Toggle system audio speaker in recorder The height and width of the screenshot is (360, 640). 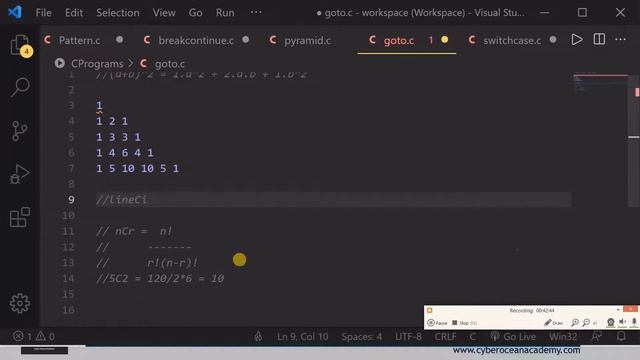point(622,322)
